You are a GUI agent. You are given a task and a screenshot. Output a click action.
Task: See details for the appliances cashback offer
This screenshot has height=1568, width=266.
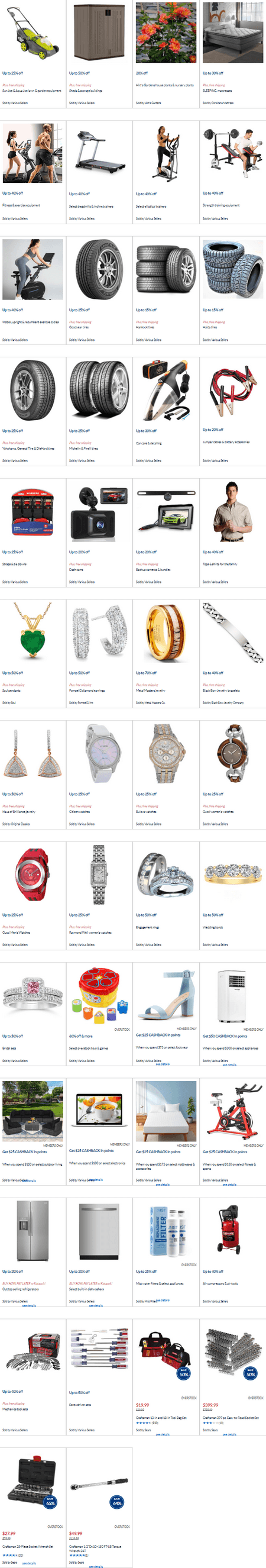(x=229, y=1064)
